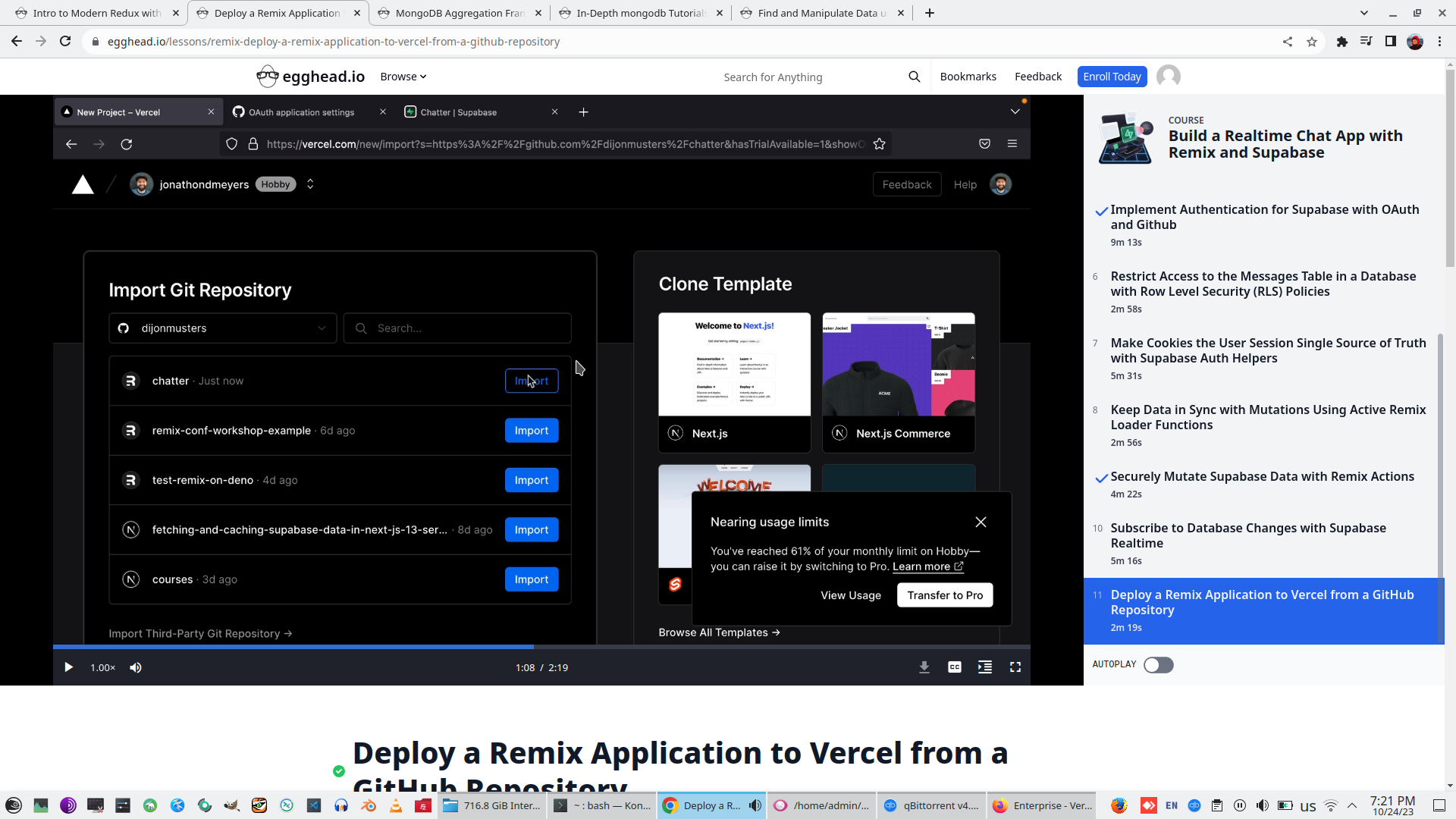Play the lesson video

click(x=68, y=667)
